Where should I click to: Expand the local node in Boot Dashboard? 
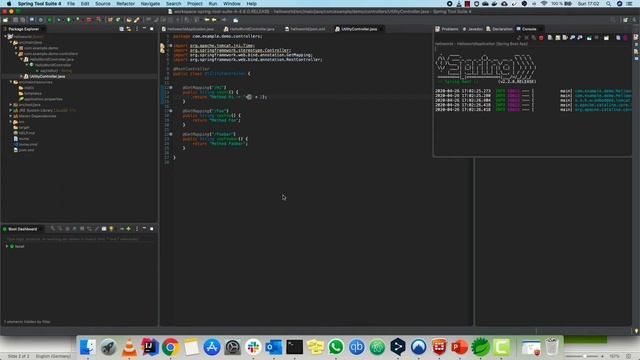[7, 247]
